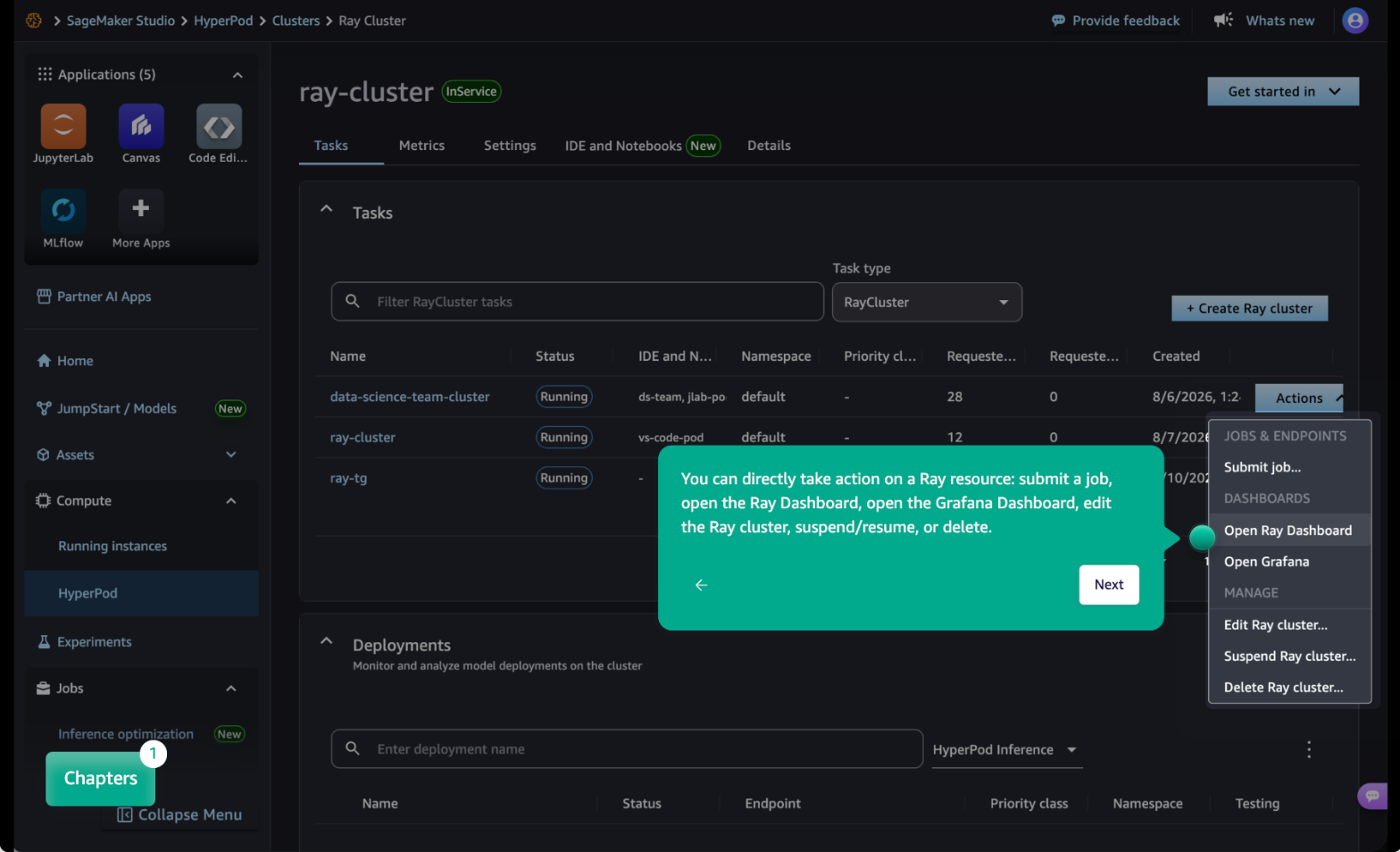This screenshot has width=1400, height=852.
Task: Click the search icon in task filter
Action: (353, 301)
